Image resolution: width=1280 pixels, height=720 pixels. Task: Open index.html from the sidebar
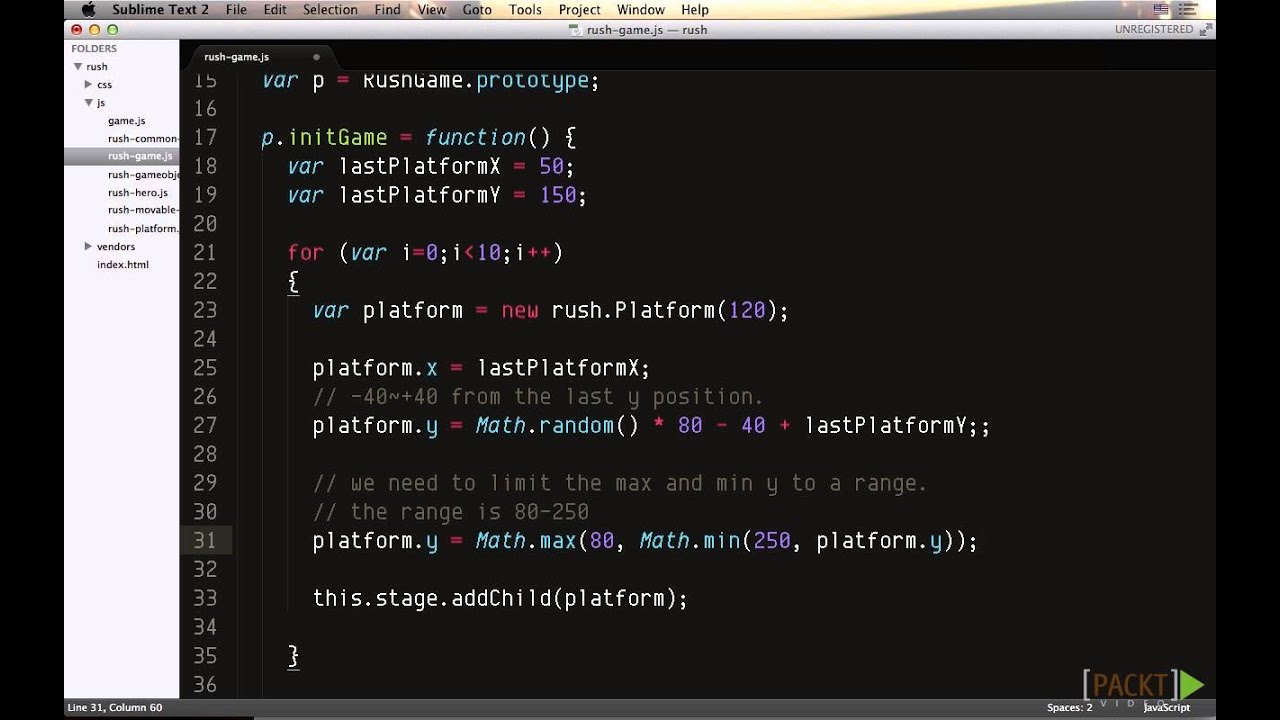(x=123, y=264)
